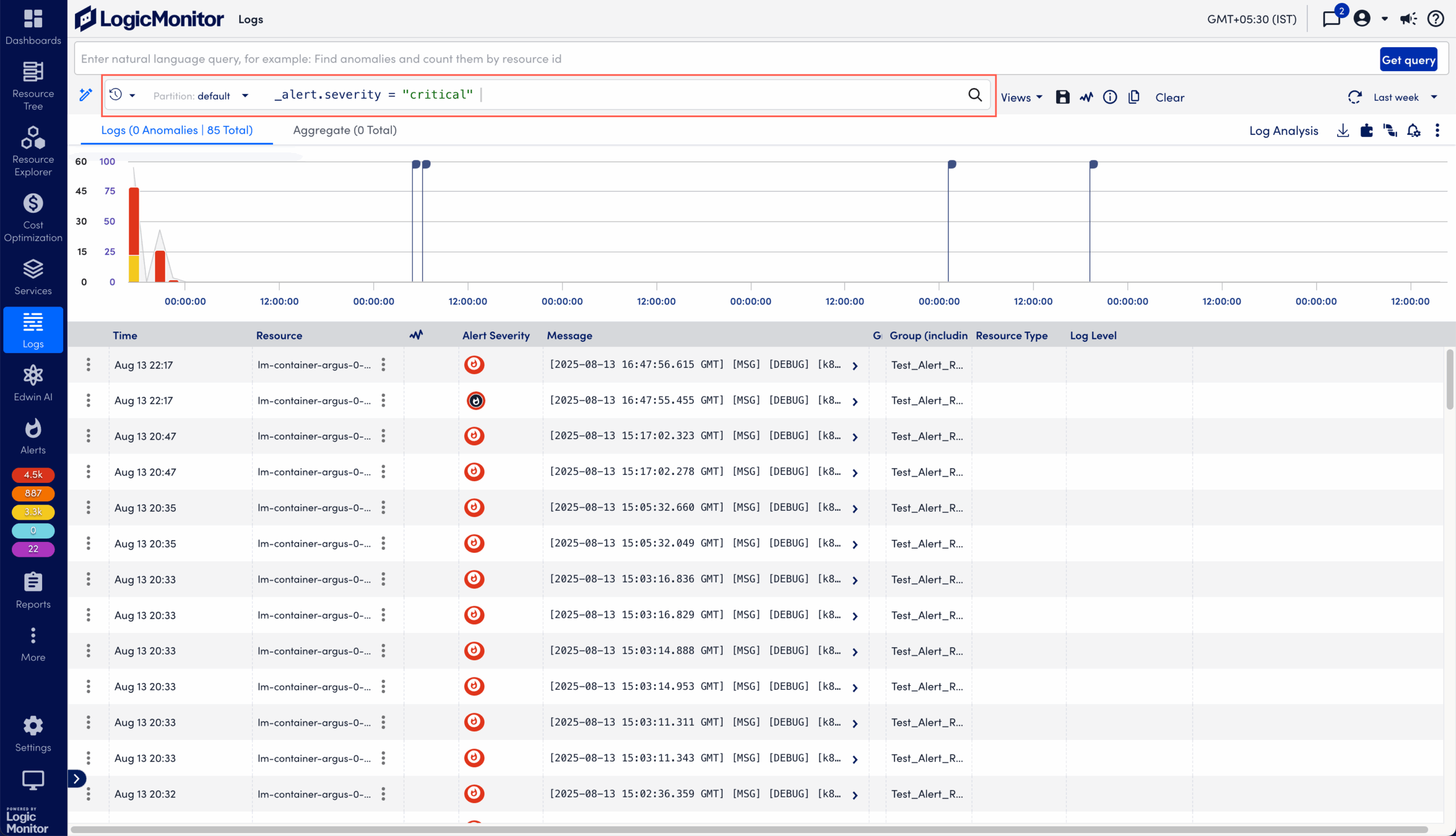Click the Alert Severity column header

[x=495, y=336]
